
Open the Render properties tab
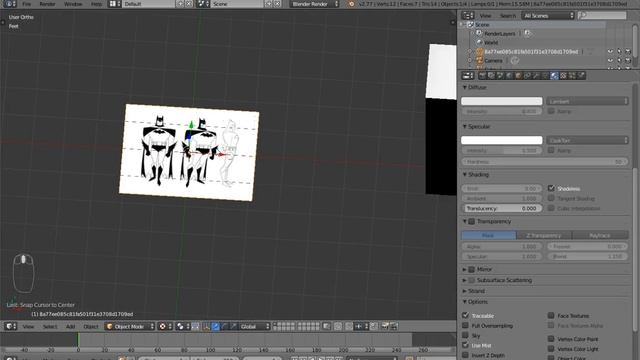[482, 76]
